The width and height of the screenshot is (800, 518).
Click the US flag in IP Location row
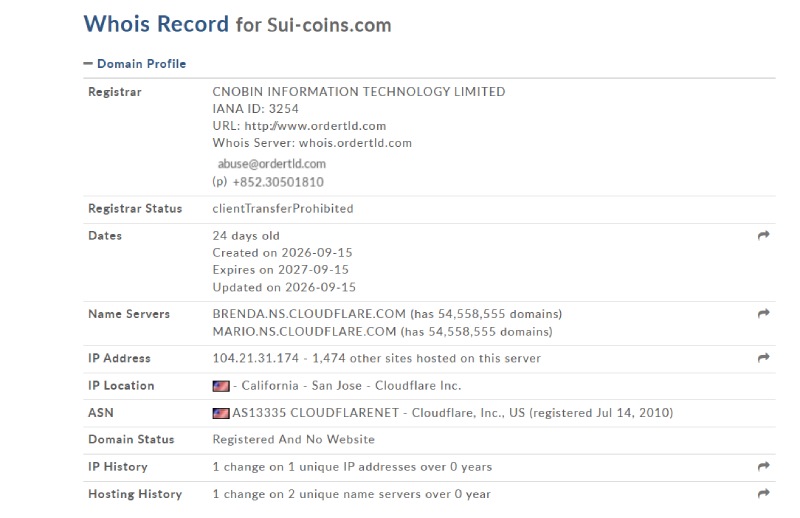221,386
